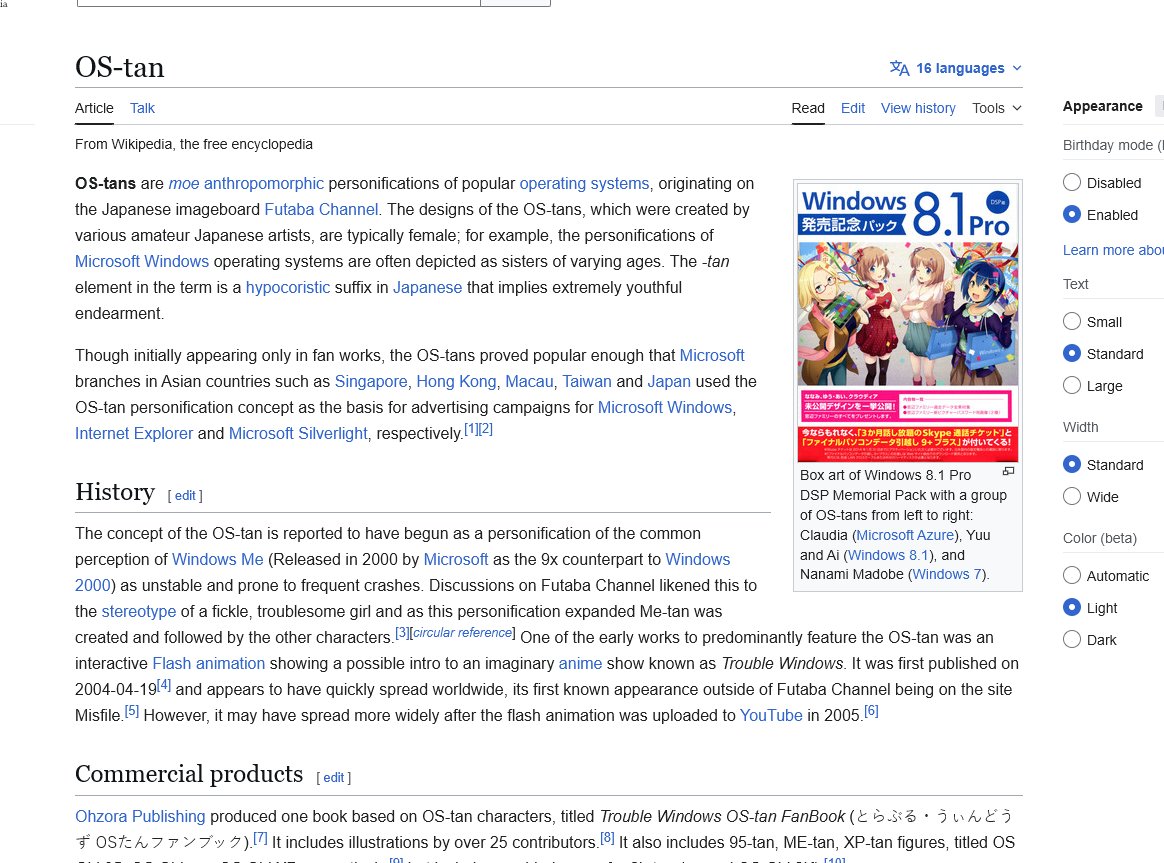
Task: Click citation reference [2]
Action: (485, 429)
